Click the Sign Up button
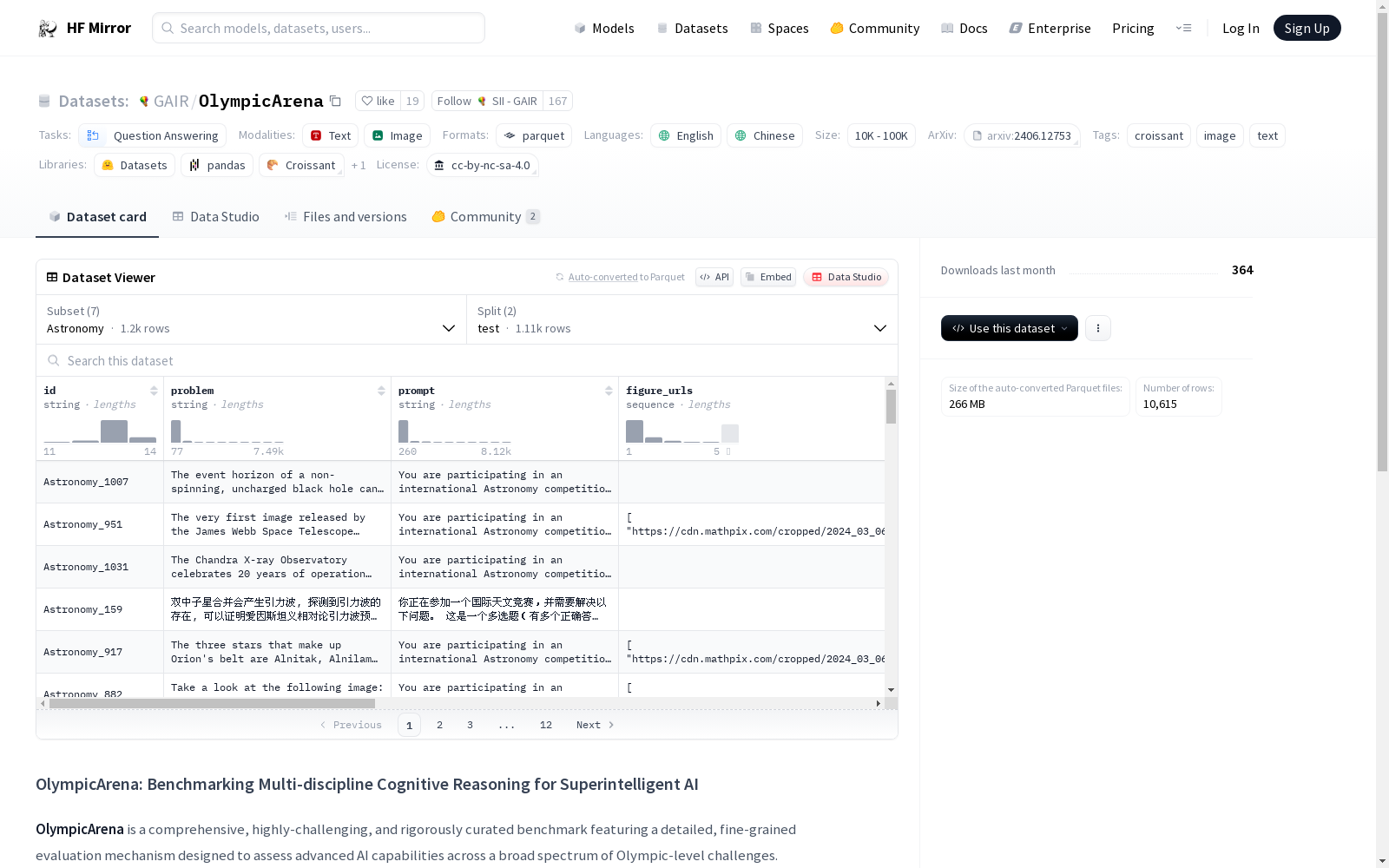The height and width of the screenshot is (868, 1389). pos(1307,28)
